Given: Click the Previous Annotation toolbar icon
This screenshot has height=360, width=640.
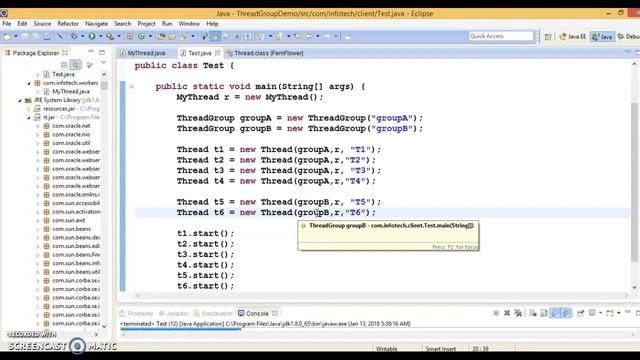Looking at the screenshot, I should [279, 36].
